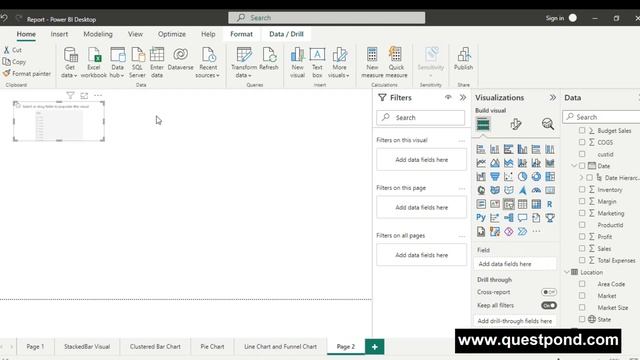Click Publish in the Share group
The height and width of the screenshot is (360, 640).
coord(463,59)
